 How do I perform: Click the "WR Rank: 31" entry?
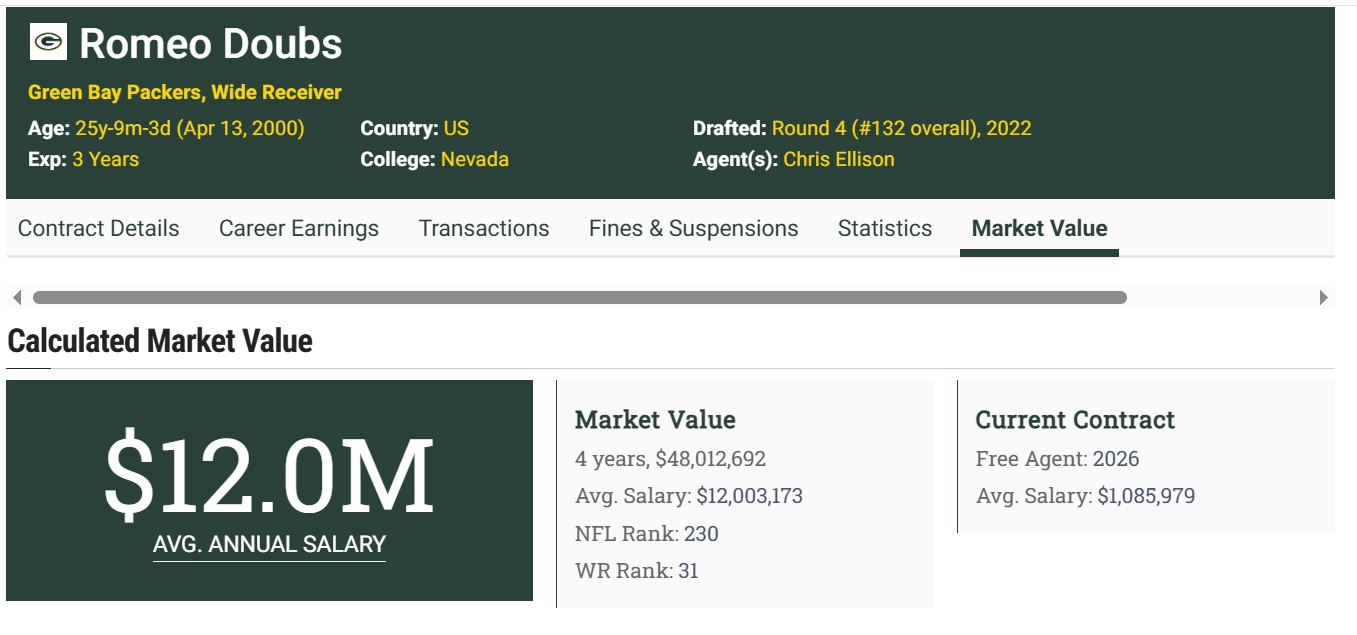tap(637, 571)
